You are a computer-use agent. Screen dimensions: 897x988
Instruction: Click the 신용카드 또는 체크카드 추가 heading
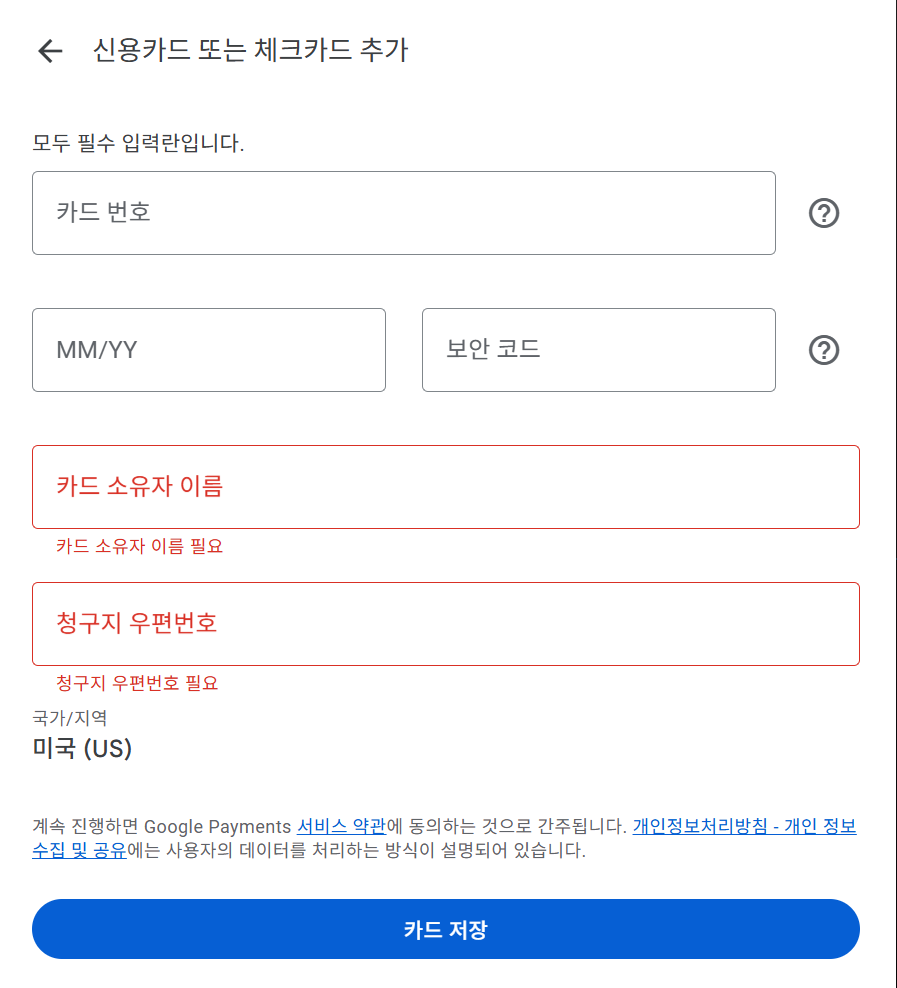(x=250, y=50)
